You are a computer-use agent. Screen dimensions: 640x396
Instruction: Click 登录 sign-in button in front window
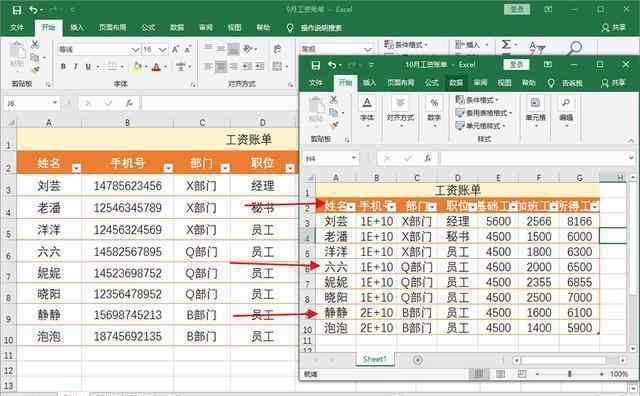pos(516,65)
